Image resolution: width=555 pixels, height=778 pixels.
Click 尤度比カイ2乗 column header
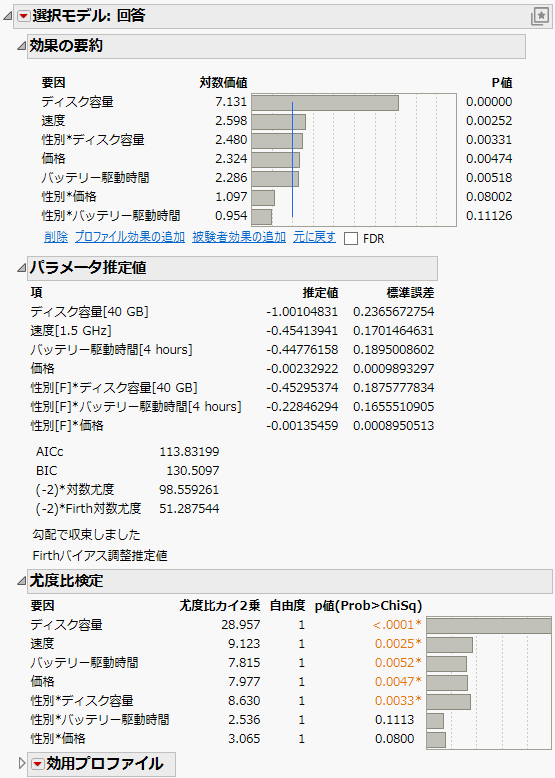tap(219, 606)
